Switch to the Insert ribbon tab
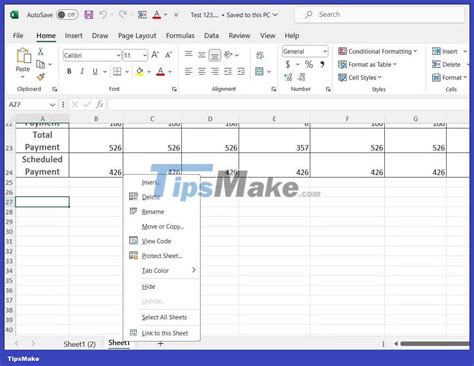Viewport: 474px width, 366px height. (73, 36)
